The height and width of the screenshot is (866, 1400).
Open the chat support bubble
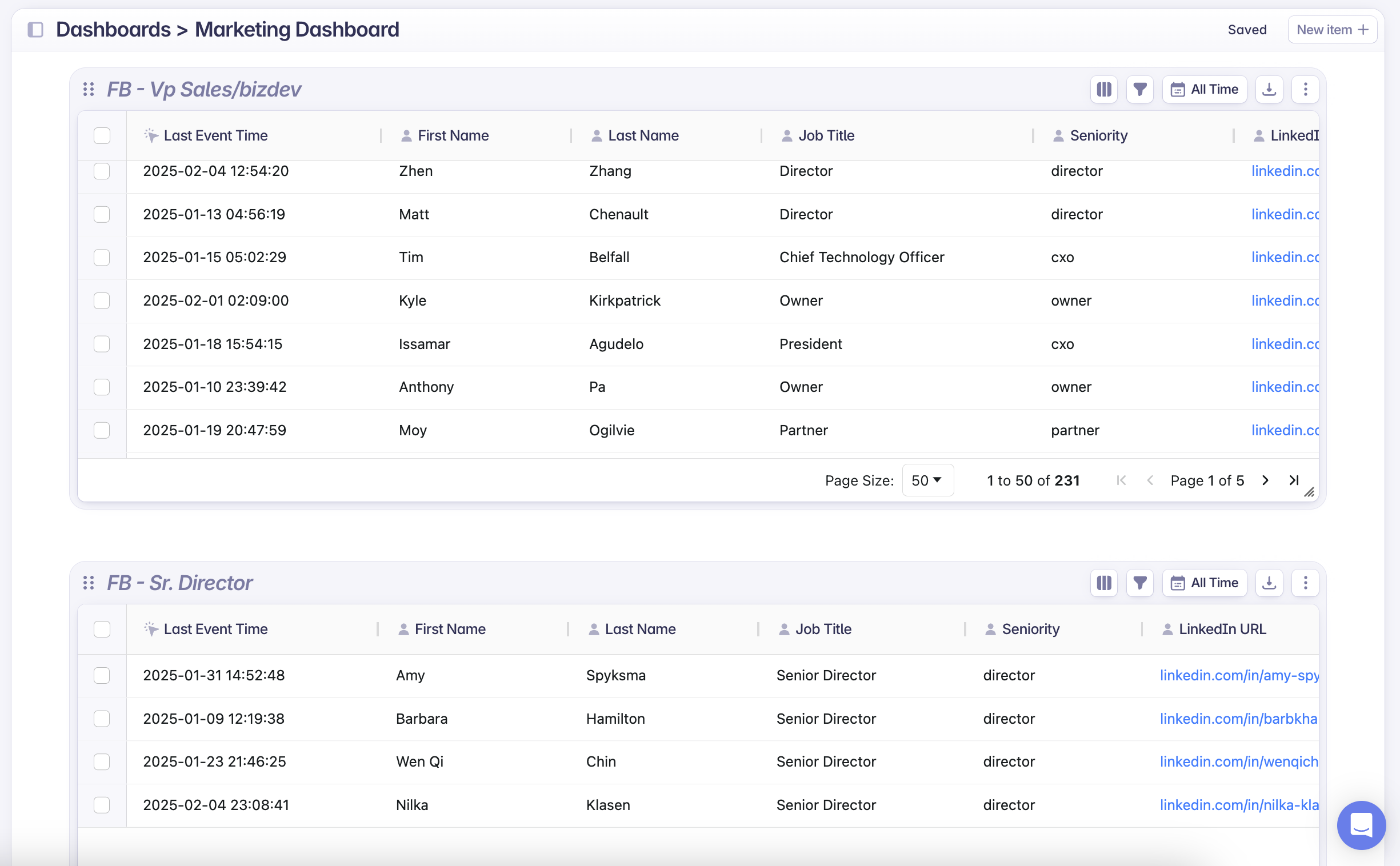pyautogui.click(x=1361, y=825)
